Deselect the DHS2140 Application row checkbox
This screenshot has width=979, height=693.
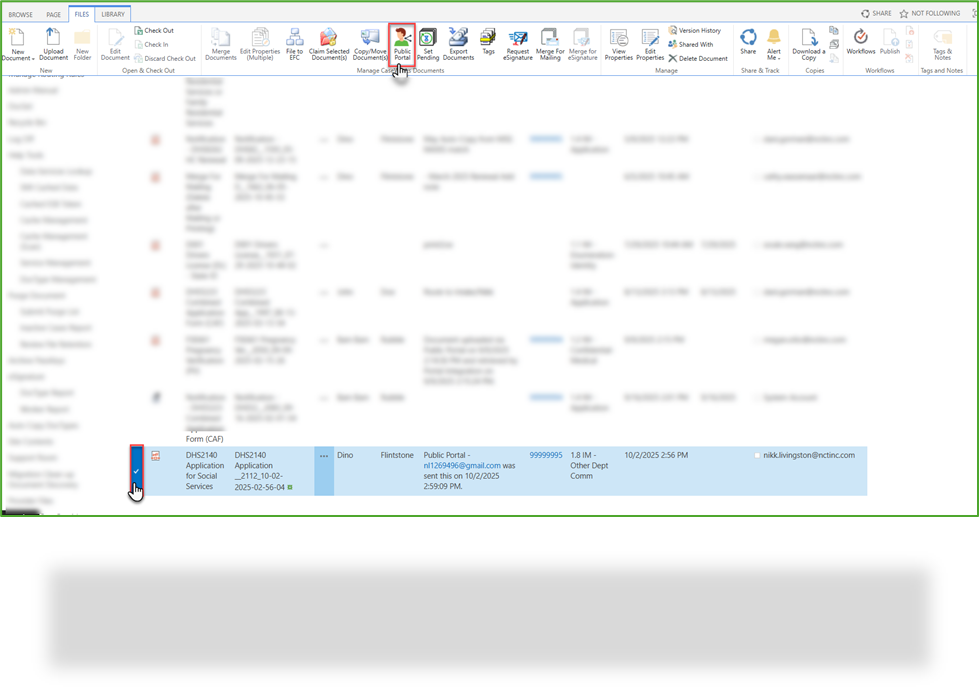[x=136, y=468]
